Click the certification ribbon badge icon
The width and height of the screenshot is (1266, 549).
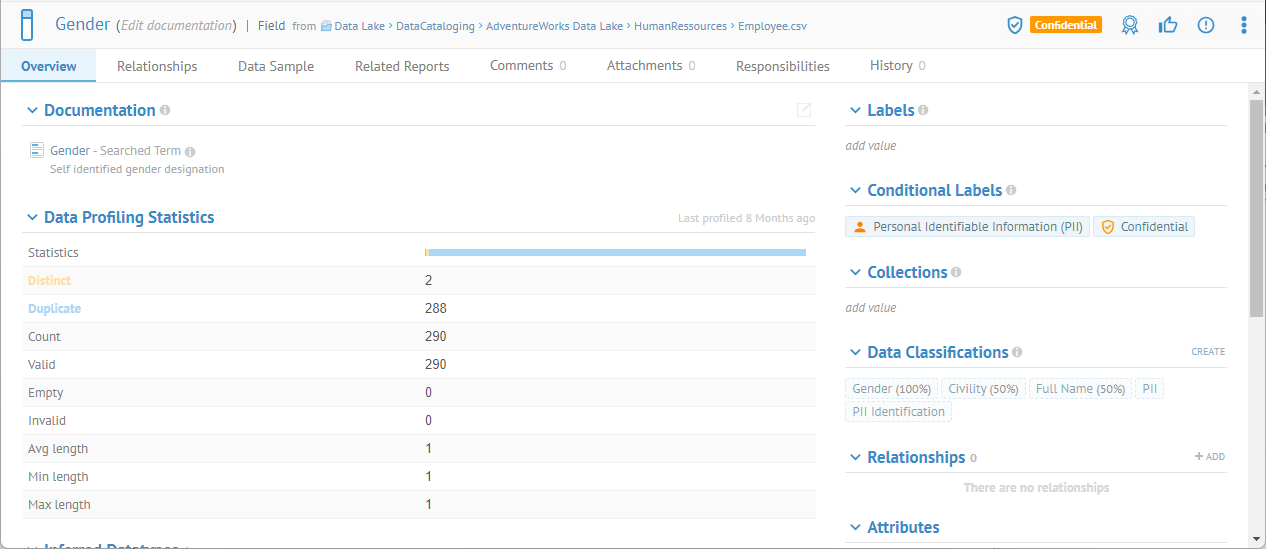pyautogui.click(x=1130, y=25)
